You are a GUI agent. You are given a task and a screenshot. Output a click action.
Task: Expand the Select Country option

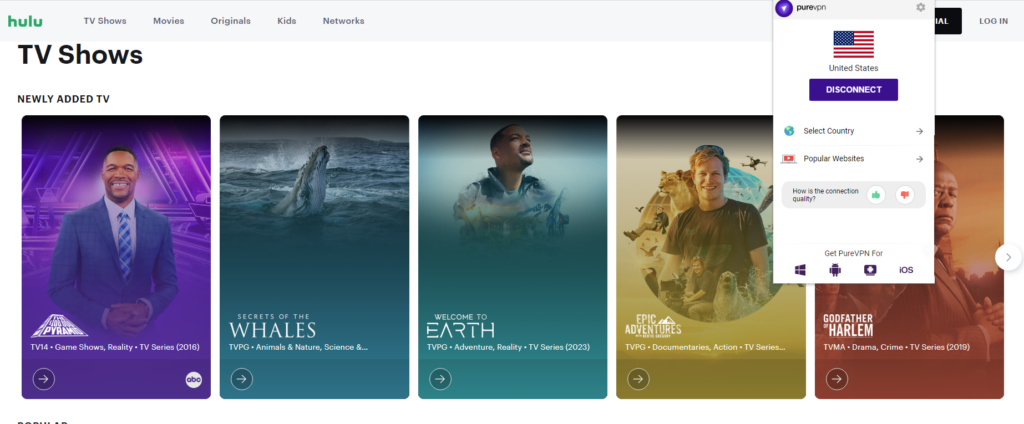coord(853,131)
